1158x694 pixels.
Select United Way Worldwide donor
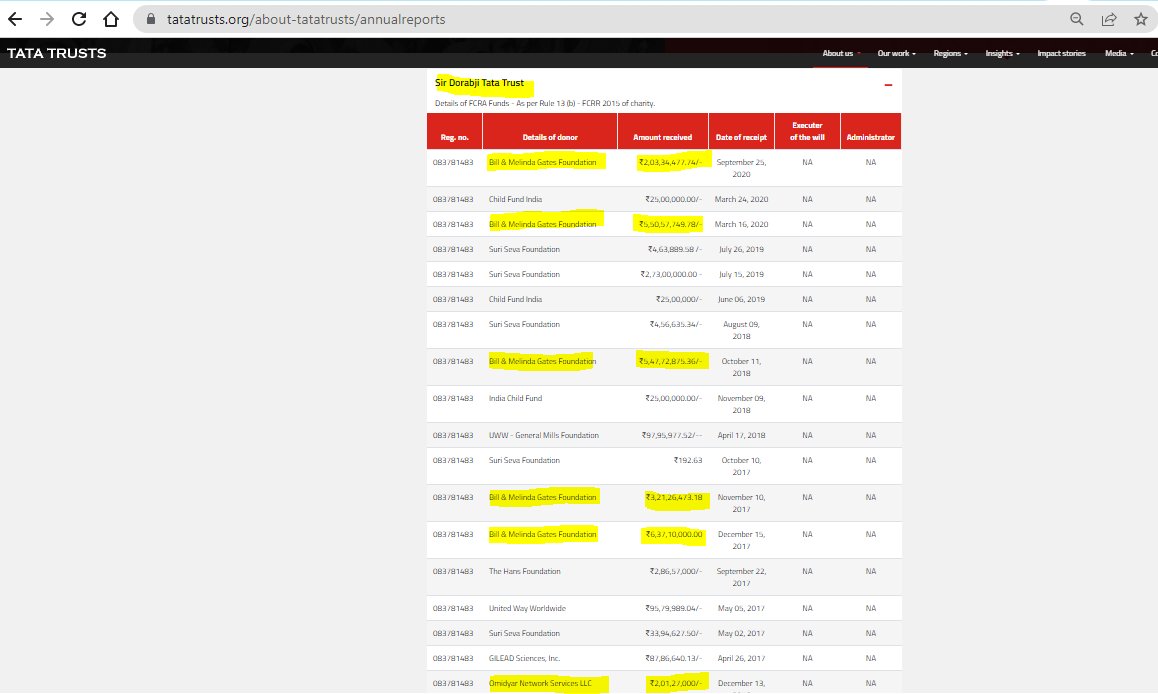coord(527,608)
